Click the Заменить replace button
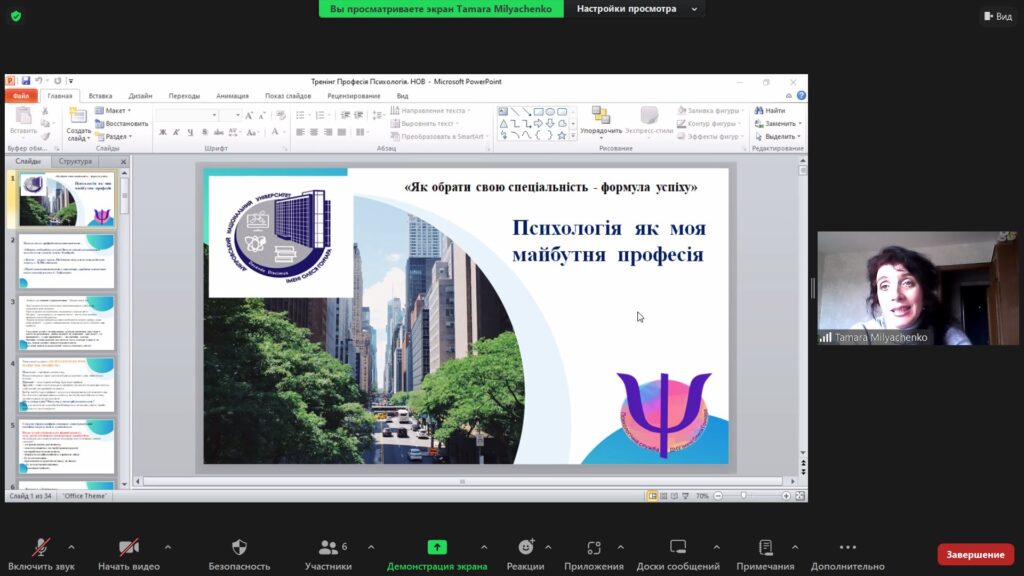 point(778,123)
